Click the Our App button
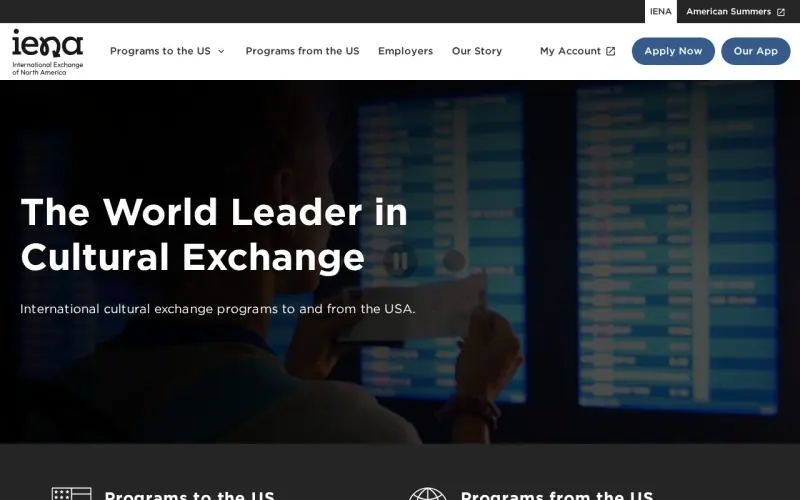 point(756,51)
